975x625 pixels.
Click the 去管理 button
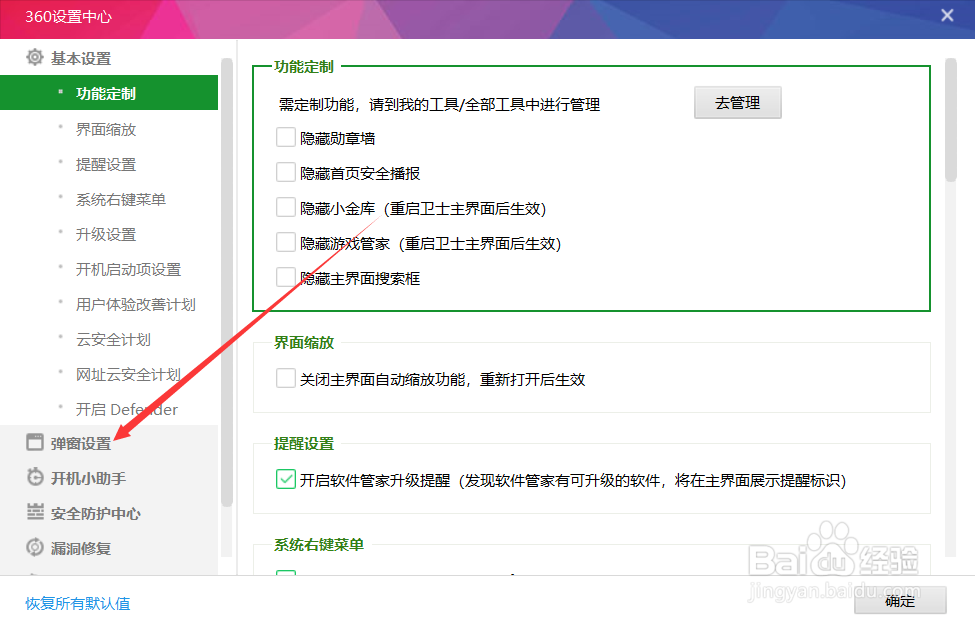(738, 102)
